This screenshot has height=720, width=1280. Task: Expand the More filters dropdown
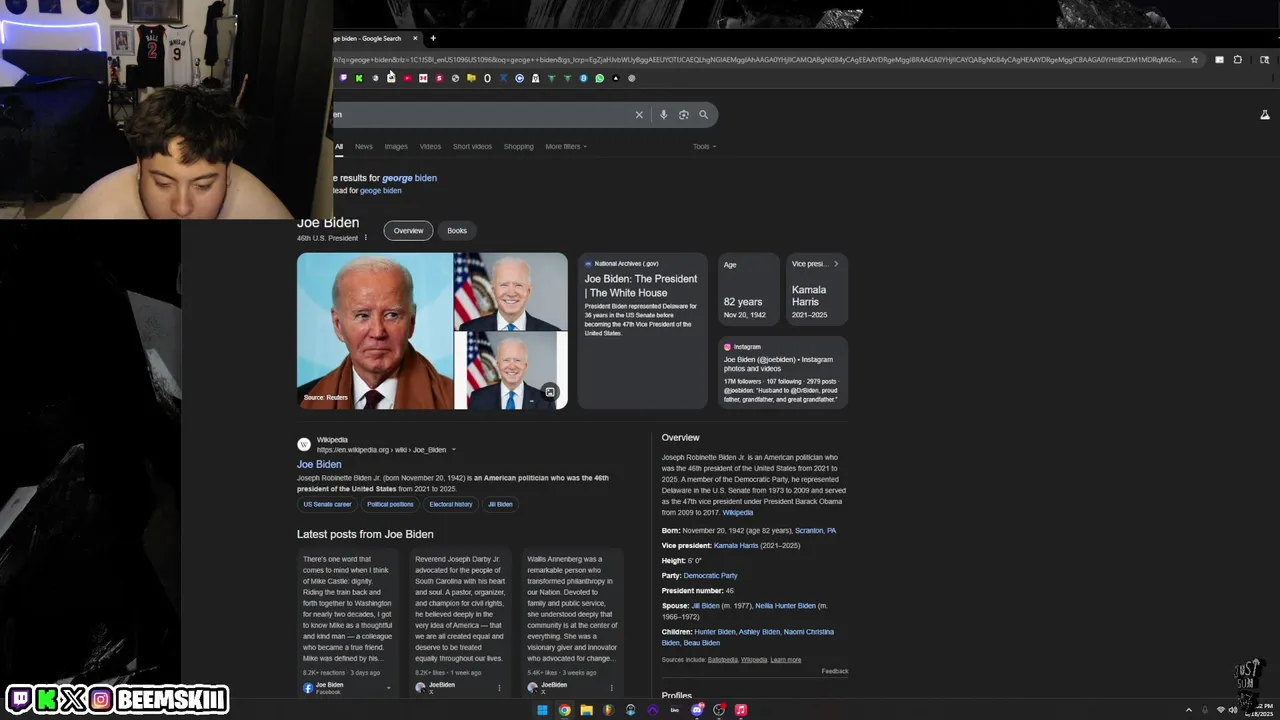click(x=566, y=147)
